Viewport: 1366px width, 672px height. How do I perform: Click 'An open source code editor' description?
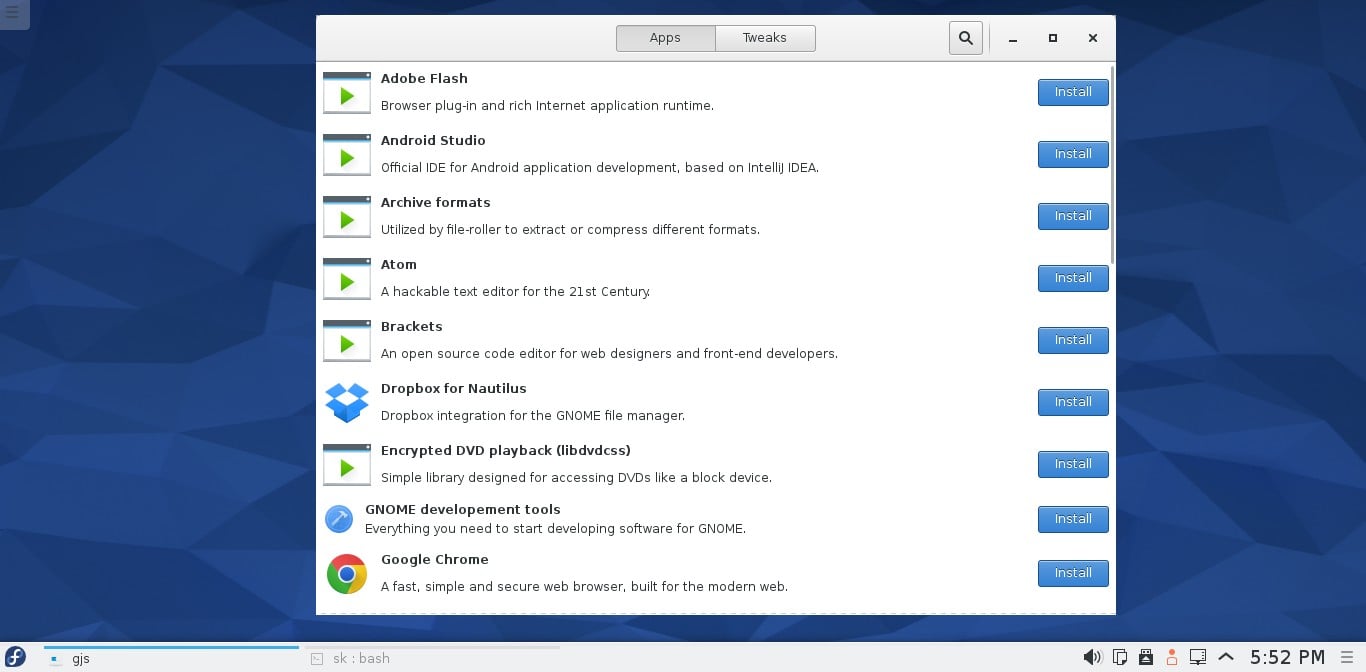[609, 354]
